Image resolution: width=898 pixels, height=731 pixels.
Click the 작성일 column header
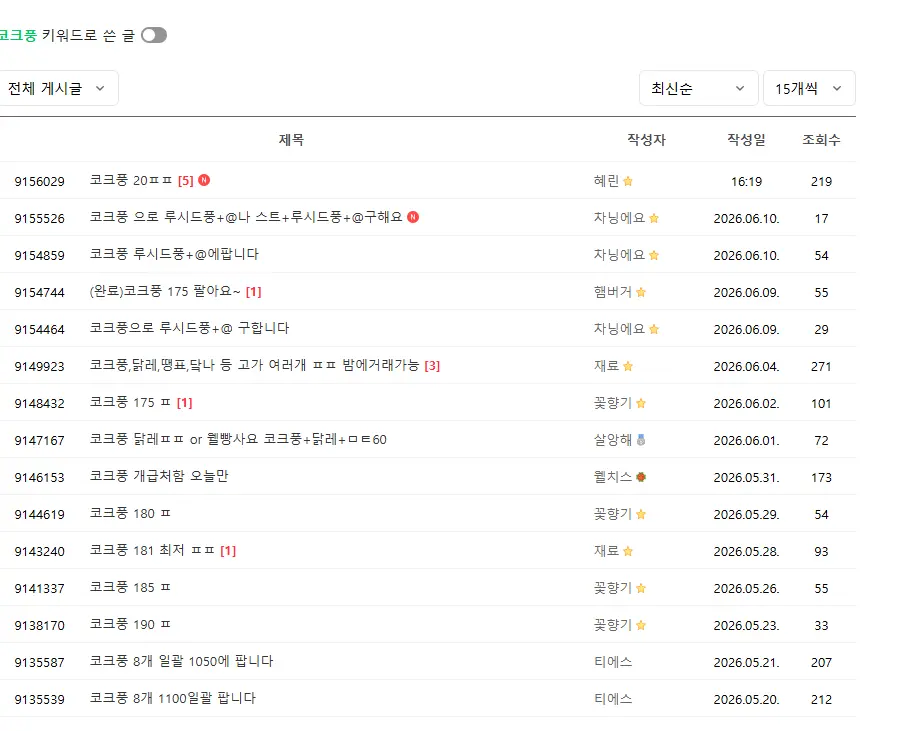pos(746,139)
